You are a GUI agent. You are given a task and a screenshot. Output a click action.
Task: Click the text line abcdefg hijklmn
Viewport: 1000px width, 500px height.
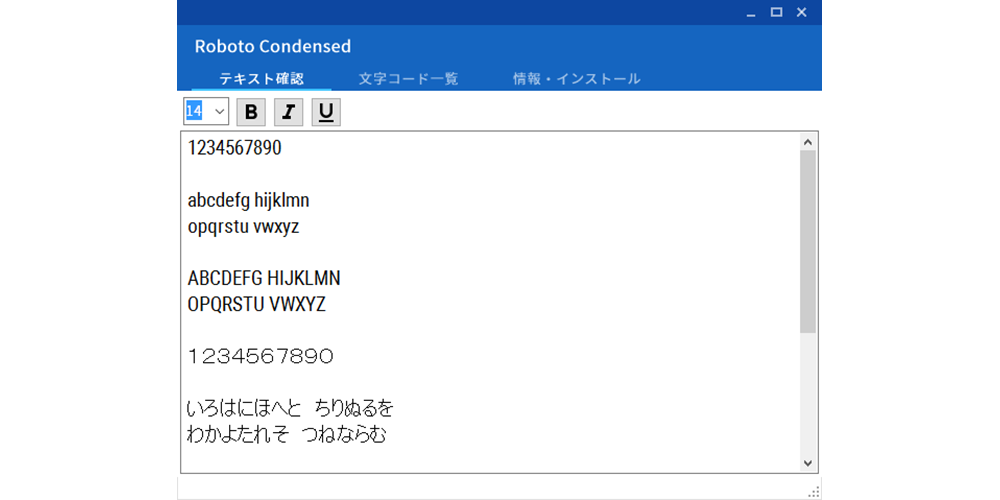249,201
